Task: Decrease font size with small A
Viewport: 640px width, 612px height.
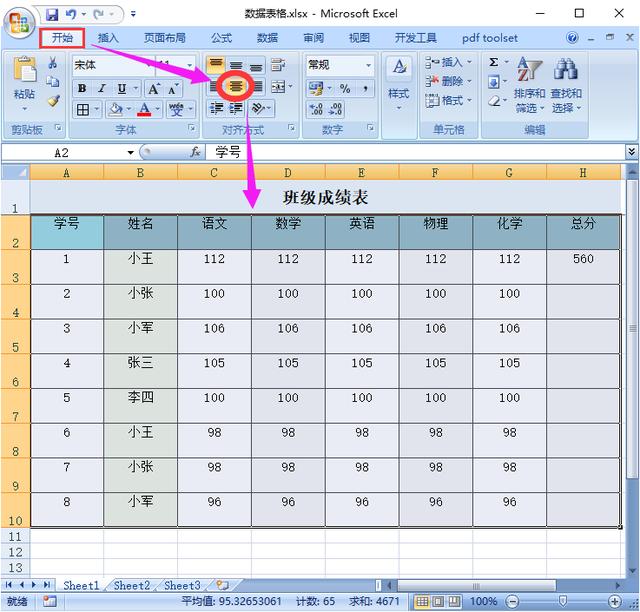Action: (173, 89)
